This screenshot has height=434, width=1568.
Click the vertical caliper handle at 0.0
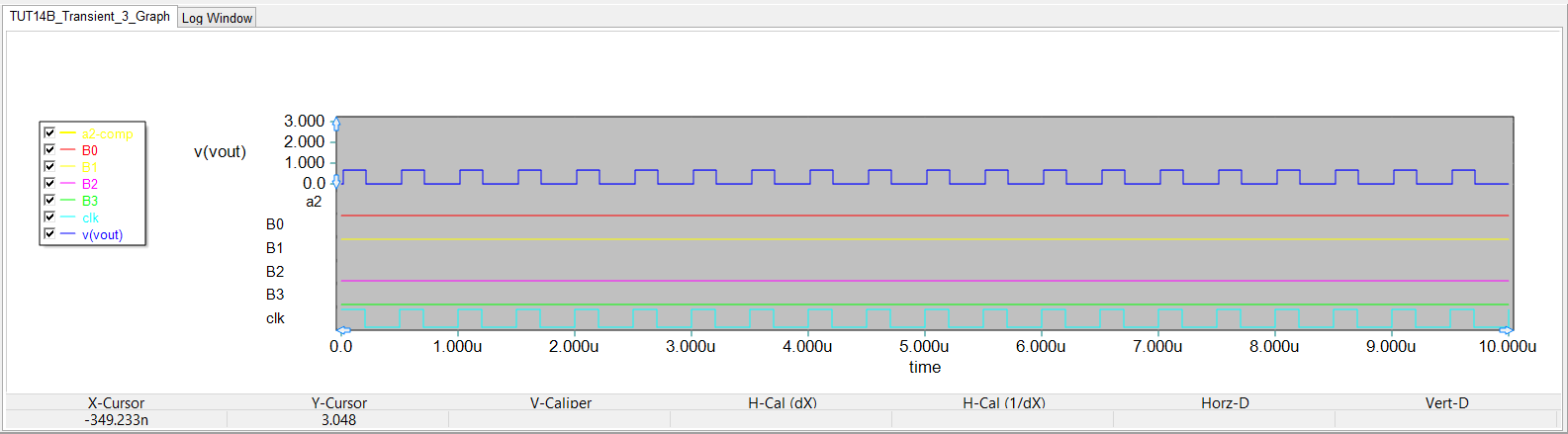(336, 182)
